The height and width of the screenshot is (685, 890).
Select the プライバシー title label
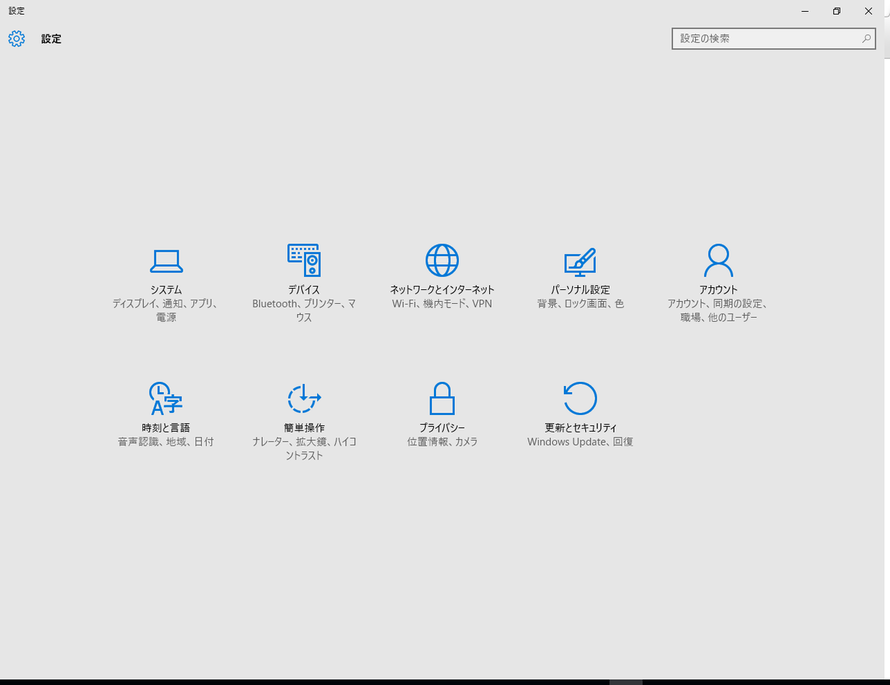442,427
